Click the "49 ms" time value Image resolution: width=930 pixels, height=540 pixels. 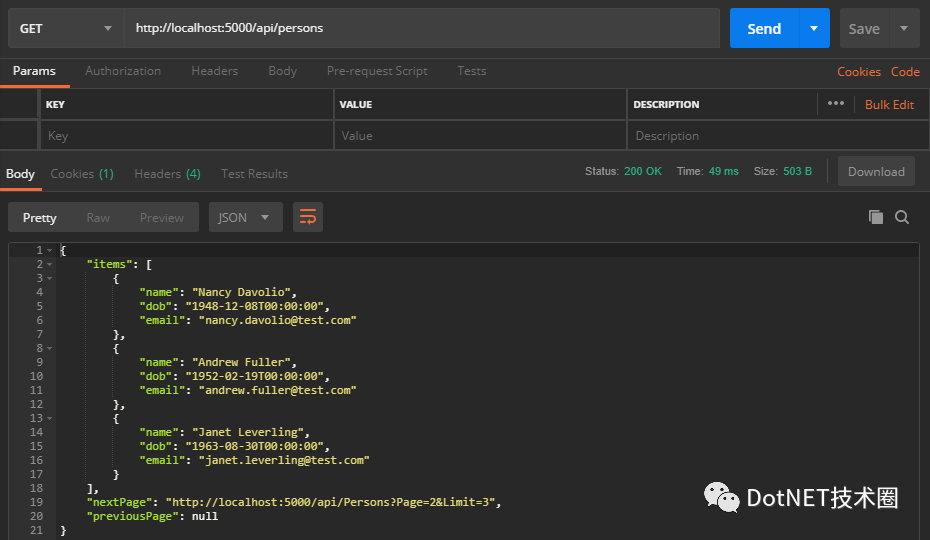point(724,171)
